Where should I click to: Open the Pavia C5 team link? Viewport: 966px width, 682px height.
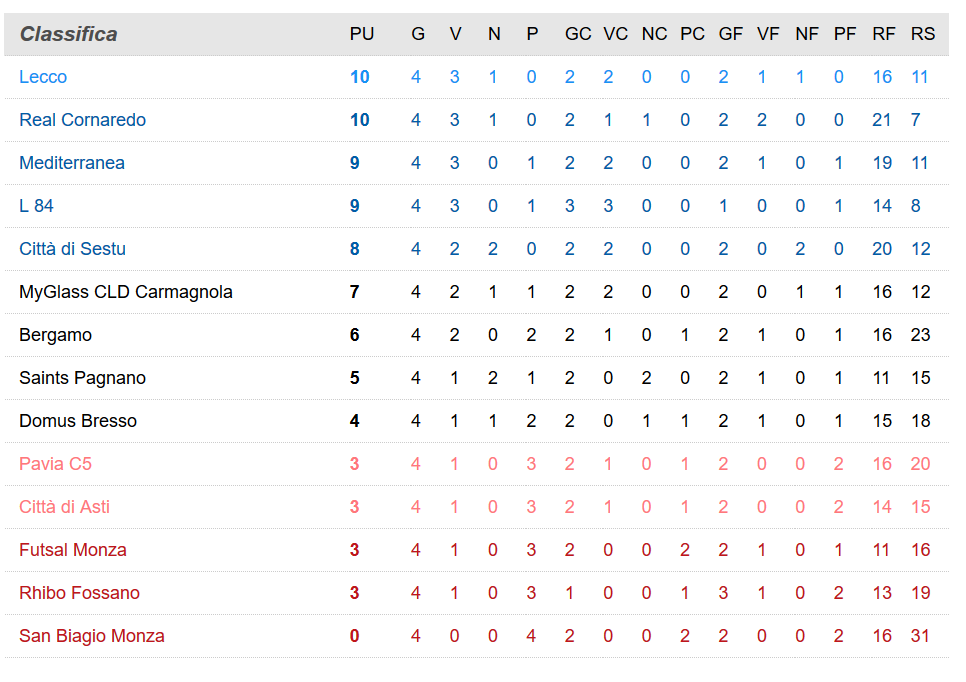[55, 464]
